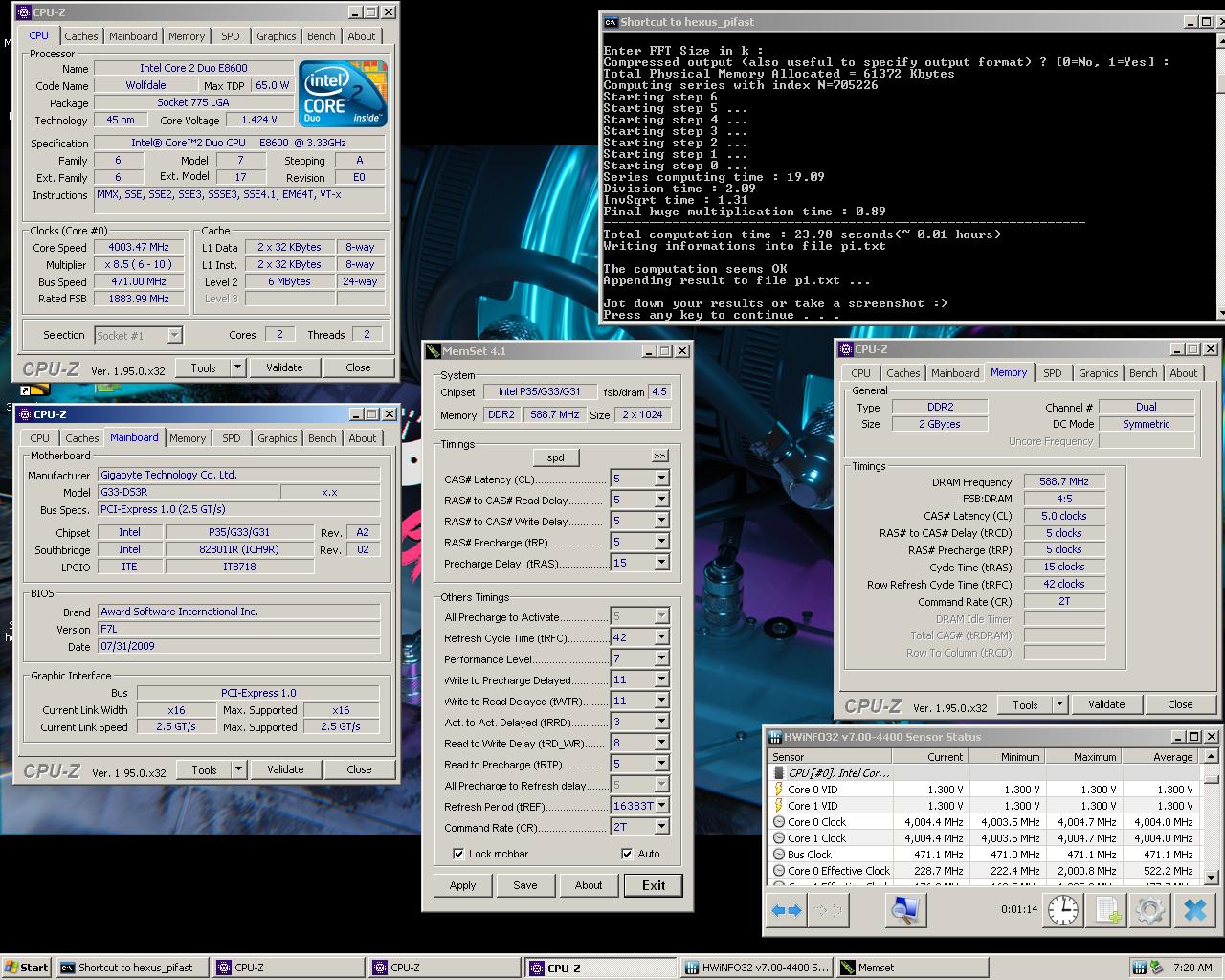
Task: Open Performance Level dropdown
Action: click(661, 658)
